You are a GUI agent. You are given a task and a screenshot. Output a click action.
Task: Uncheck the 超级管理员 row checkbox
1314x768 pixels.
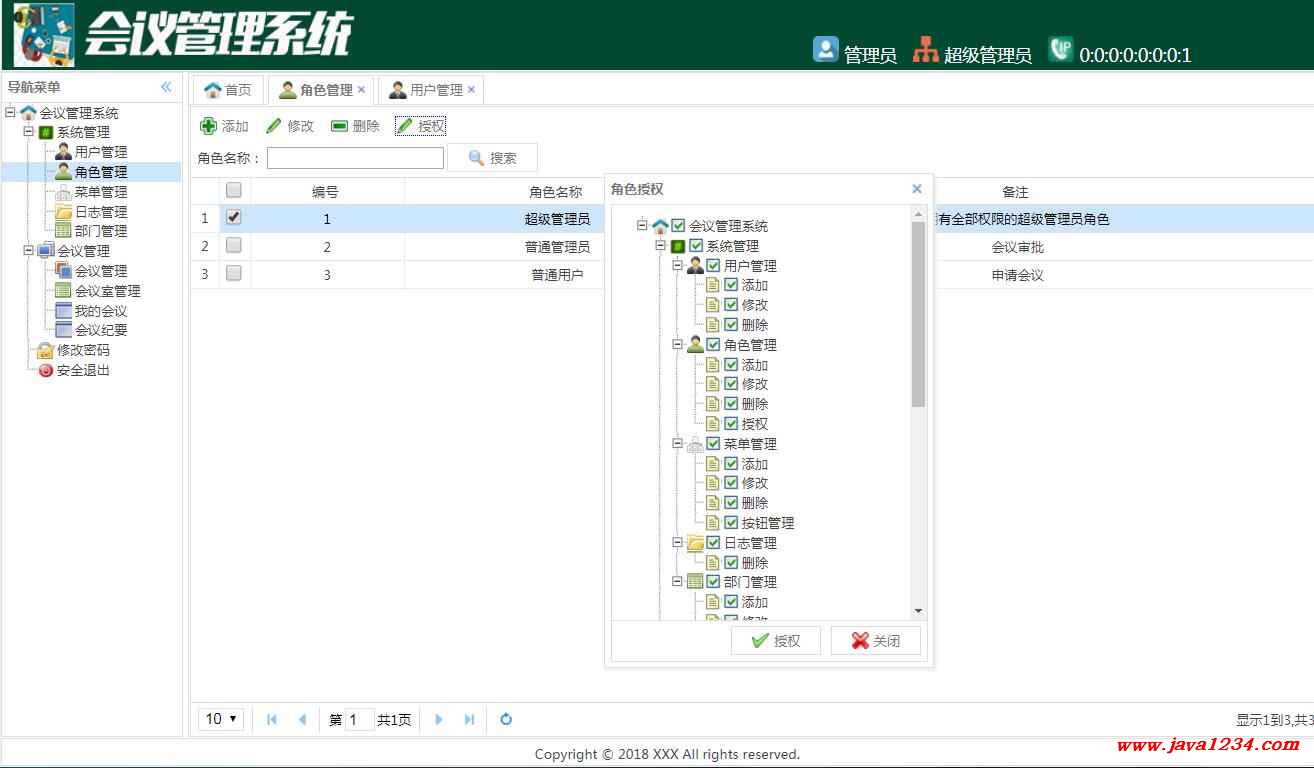[x=234, y=216]
